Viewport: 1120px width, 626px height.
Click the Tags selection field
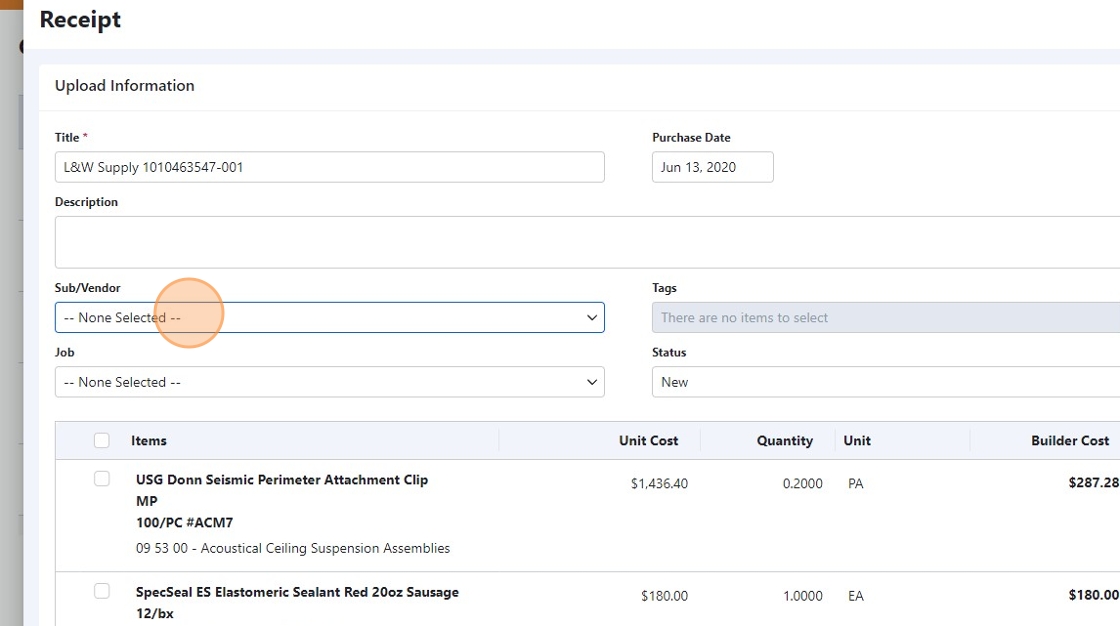point(885,318)
